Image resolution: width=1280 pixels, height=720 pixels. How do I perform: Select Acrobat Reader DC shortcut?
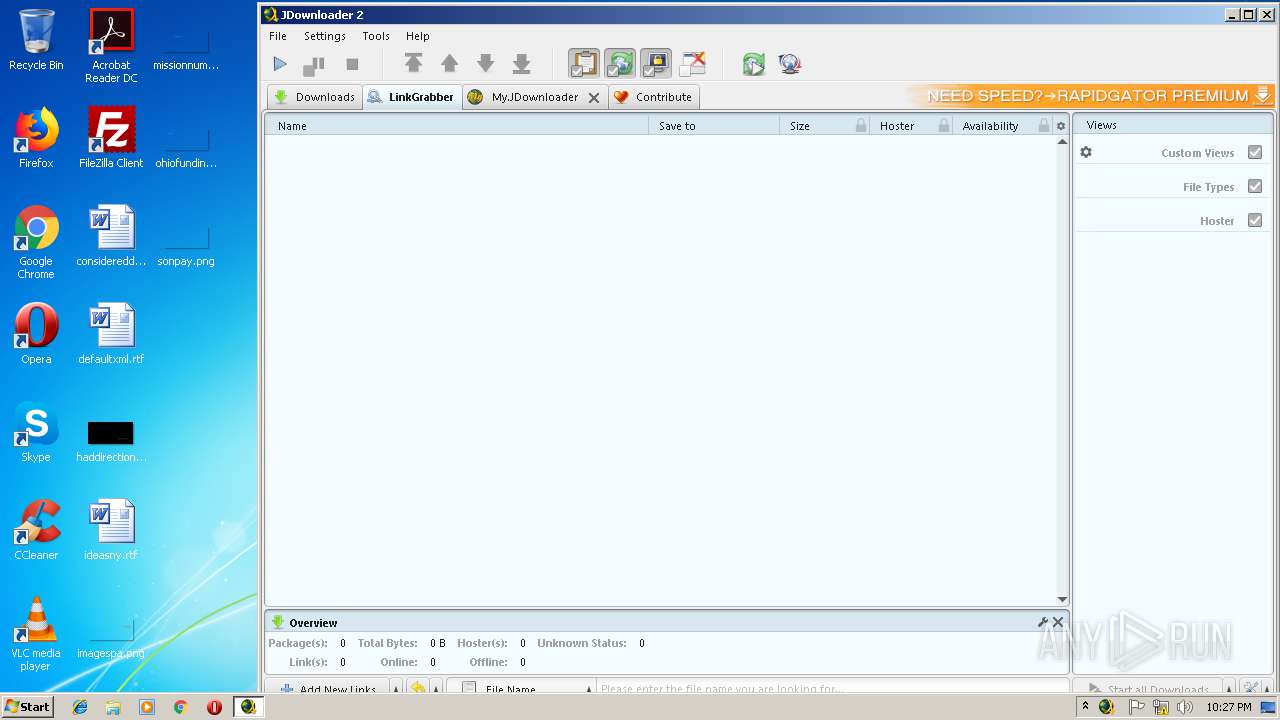pyautogui.click(x=111, y=47)
